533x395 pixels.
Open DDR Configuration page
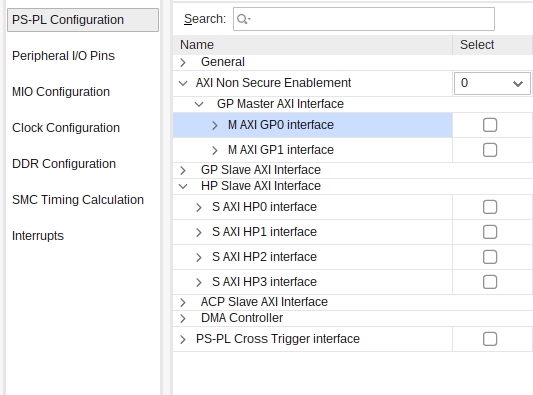coord(64,164)
